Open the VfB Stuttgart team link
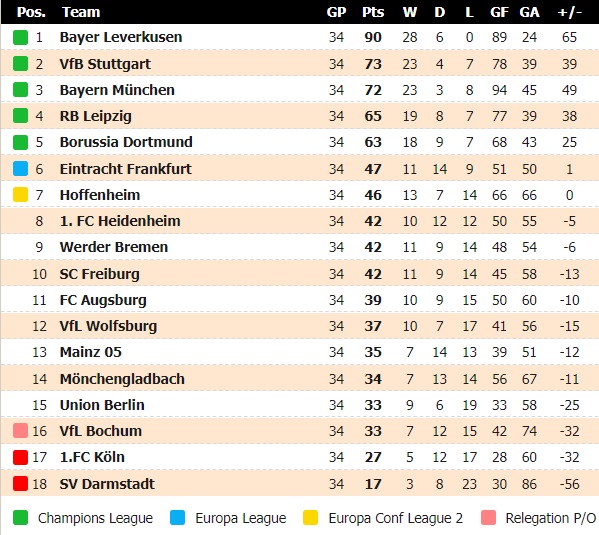Screen dimensions: 599x535 coord(105,64)
